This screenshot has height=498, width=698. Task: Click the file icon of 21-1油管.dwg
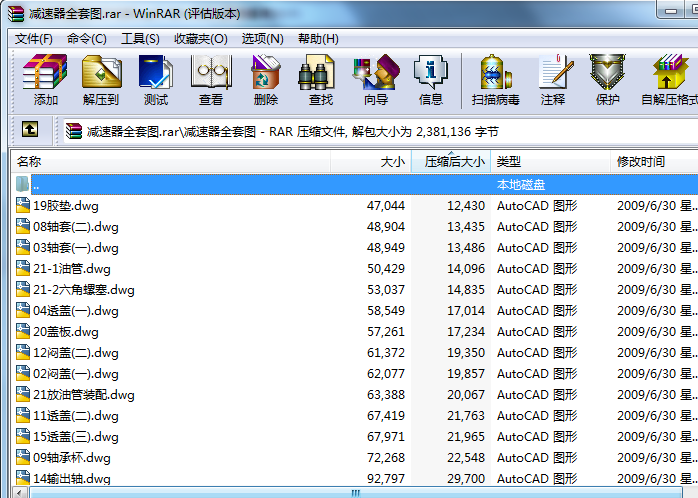pyautogui.click(x=23, y=268)
